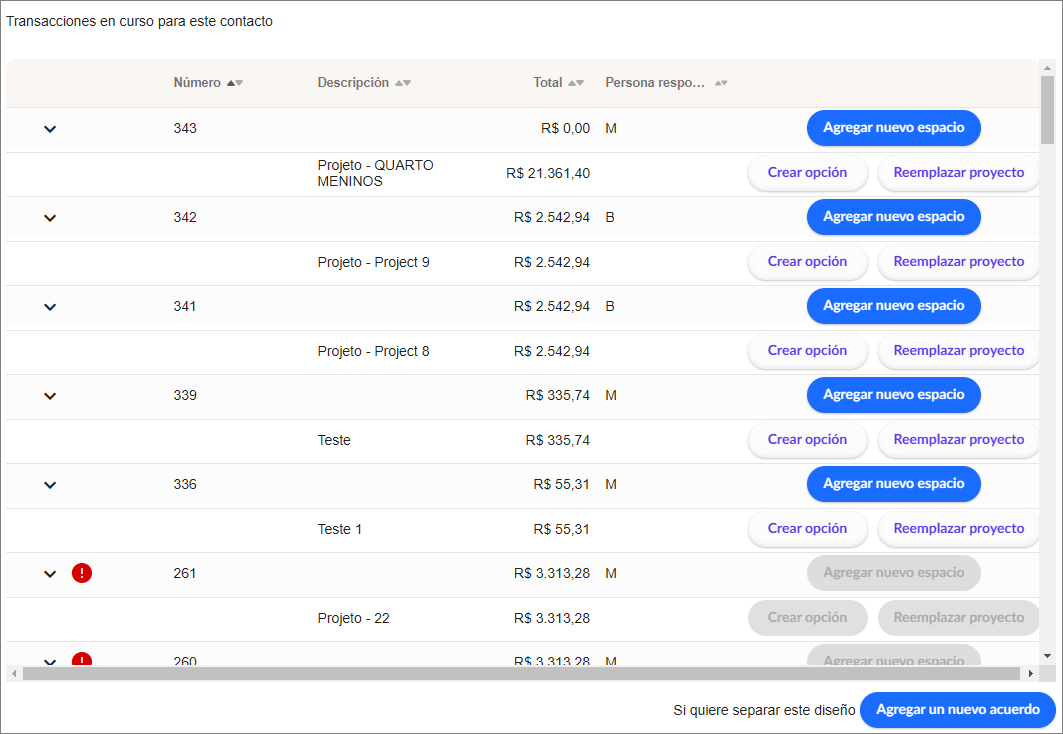This screenshot has width=1063, height=734.
Task: Replace project for Projeto - QUARTO MENINOS
Action: pos(959,173)
